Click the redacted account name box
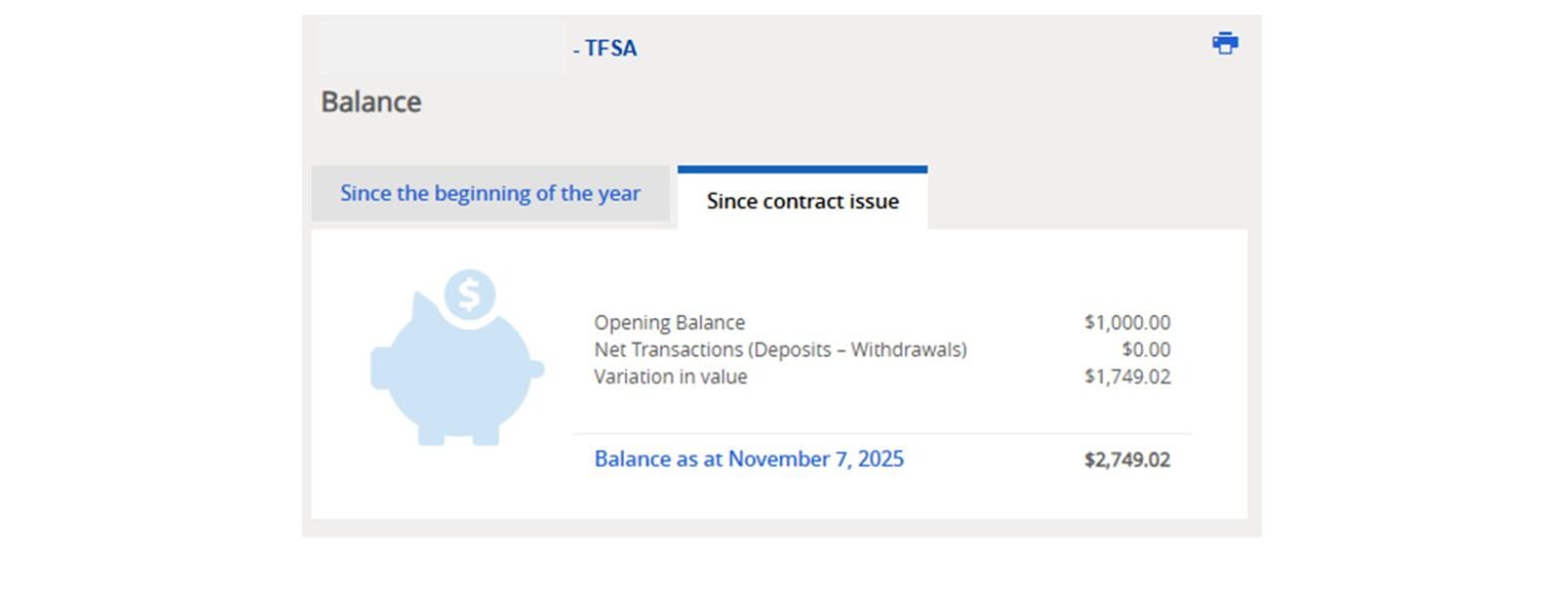1568x610 pixels. [x=441, y=47]
